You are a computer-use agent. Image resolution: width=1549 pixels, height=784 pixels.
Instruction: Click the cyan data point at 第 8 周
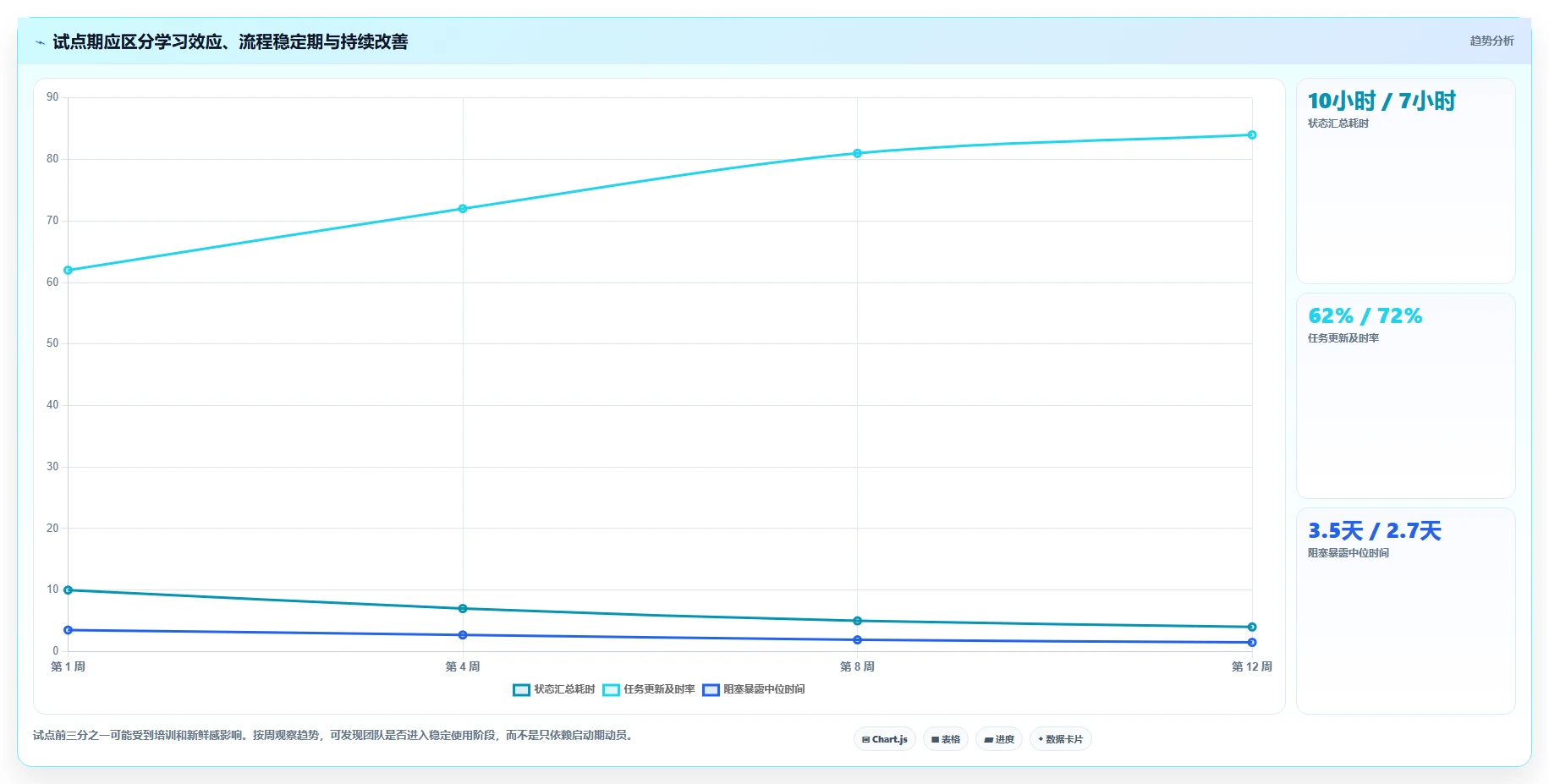click(857, 153)
